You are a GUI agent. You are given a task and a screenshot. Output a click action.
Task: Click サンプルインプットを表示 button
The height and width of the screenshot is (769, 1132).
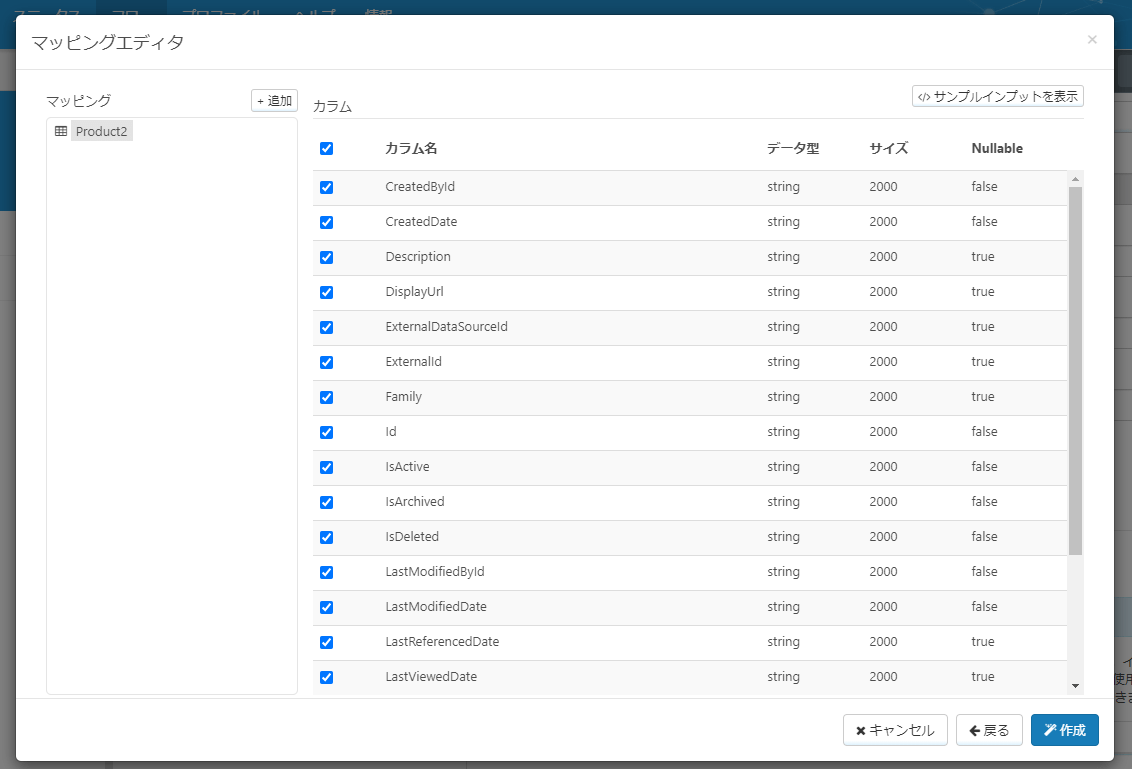(x=998, y=96)
